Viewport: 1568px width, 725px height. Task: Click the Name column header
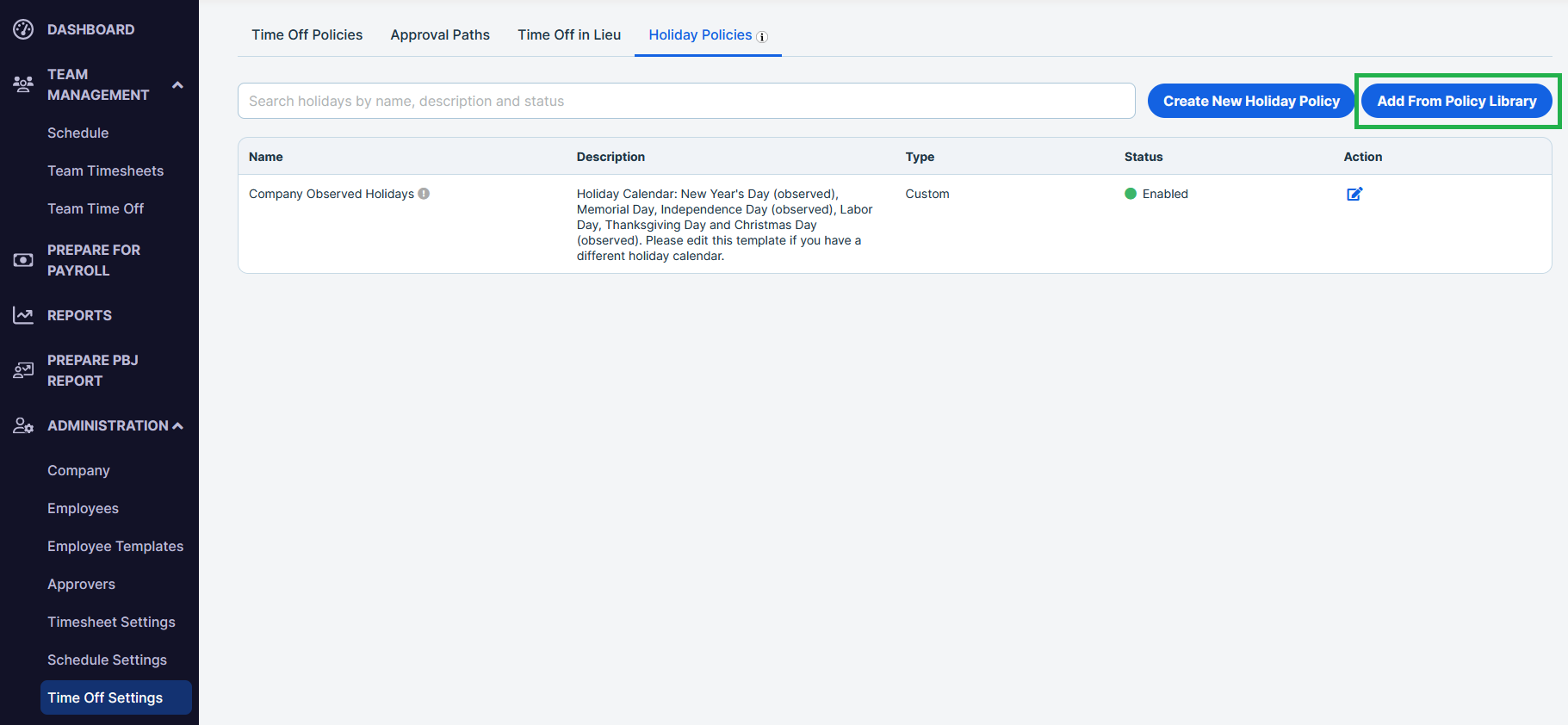tap(265, 157)
